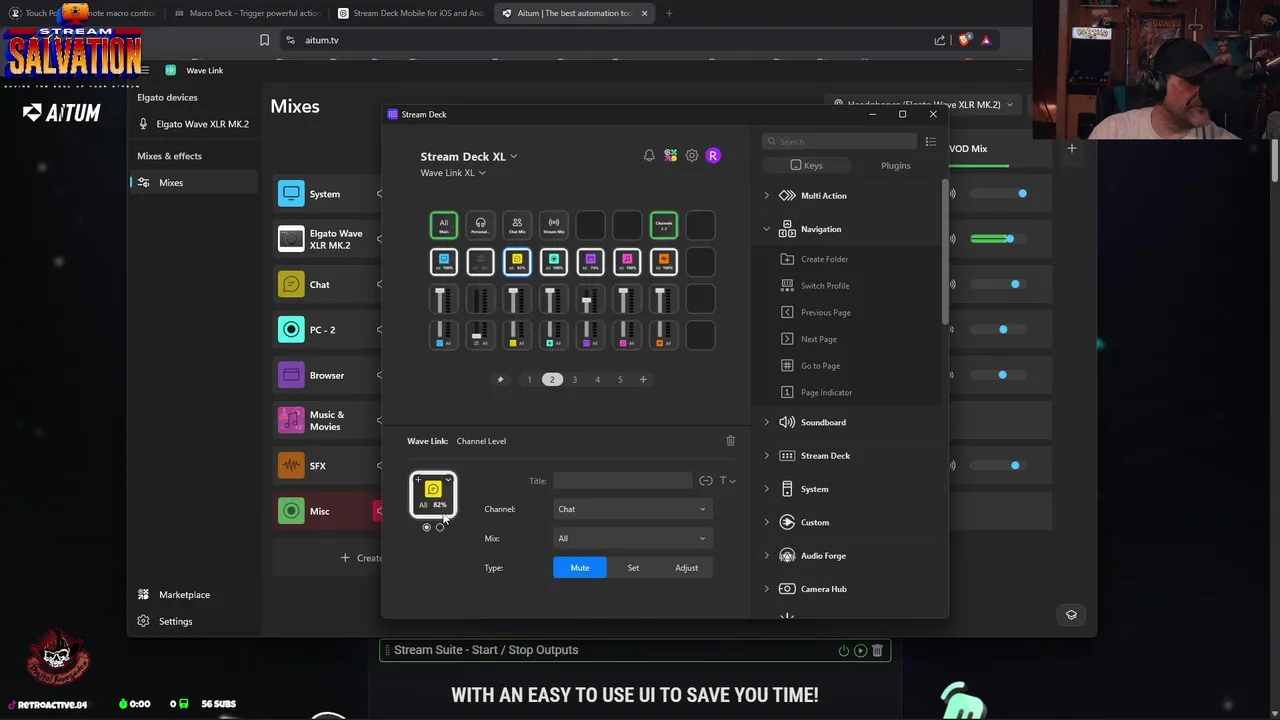Image resolution: width=1280 pixels, height=720 pixels.
Task: Select the orange SFX channel key
Action: pos(664,262)
